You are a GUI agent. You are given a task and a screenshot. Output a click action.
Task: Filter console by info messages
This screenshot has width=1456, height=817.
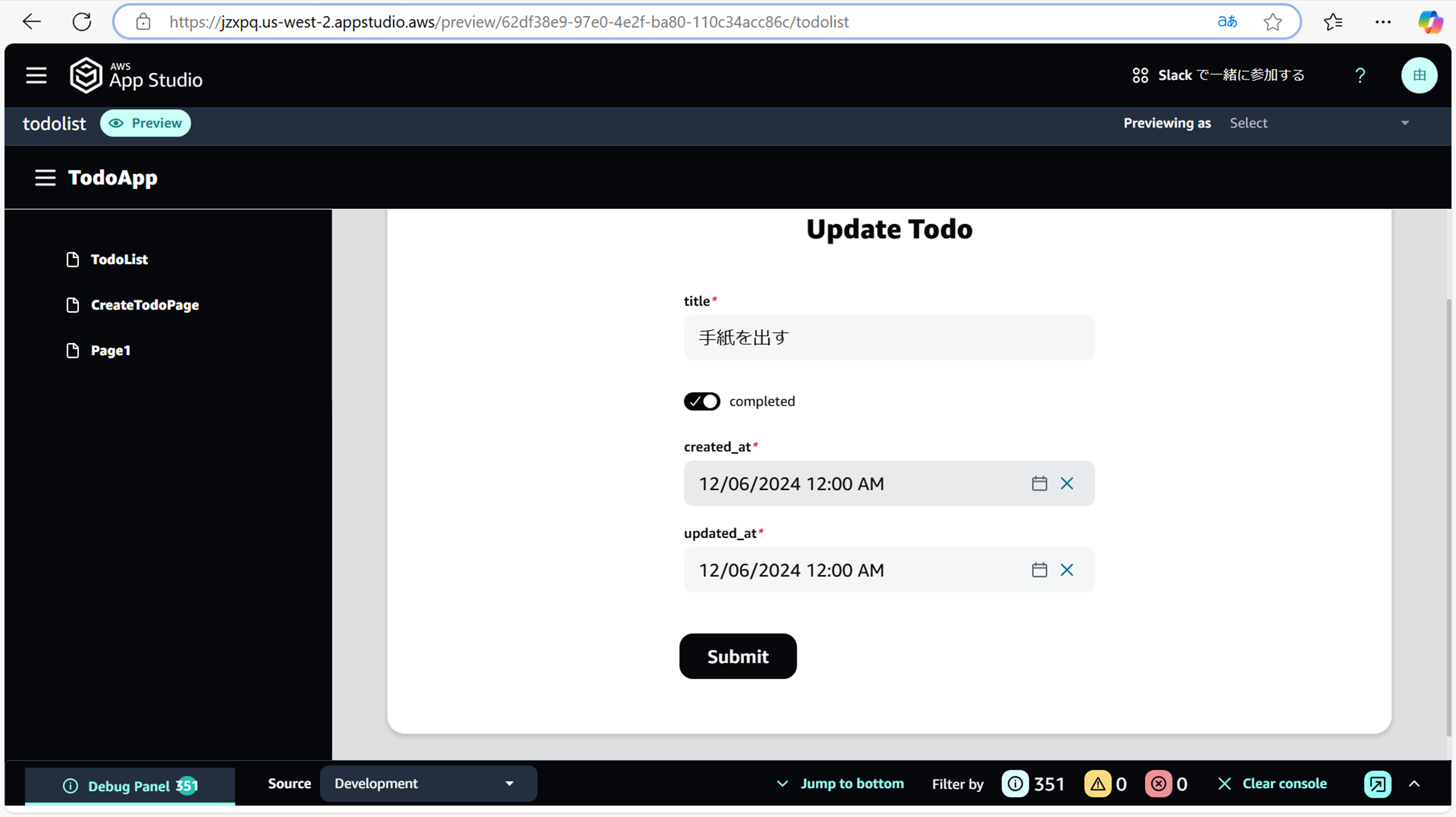(x=1015, y=784)
